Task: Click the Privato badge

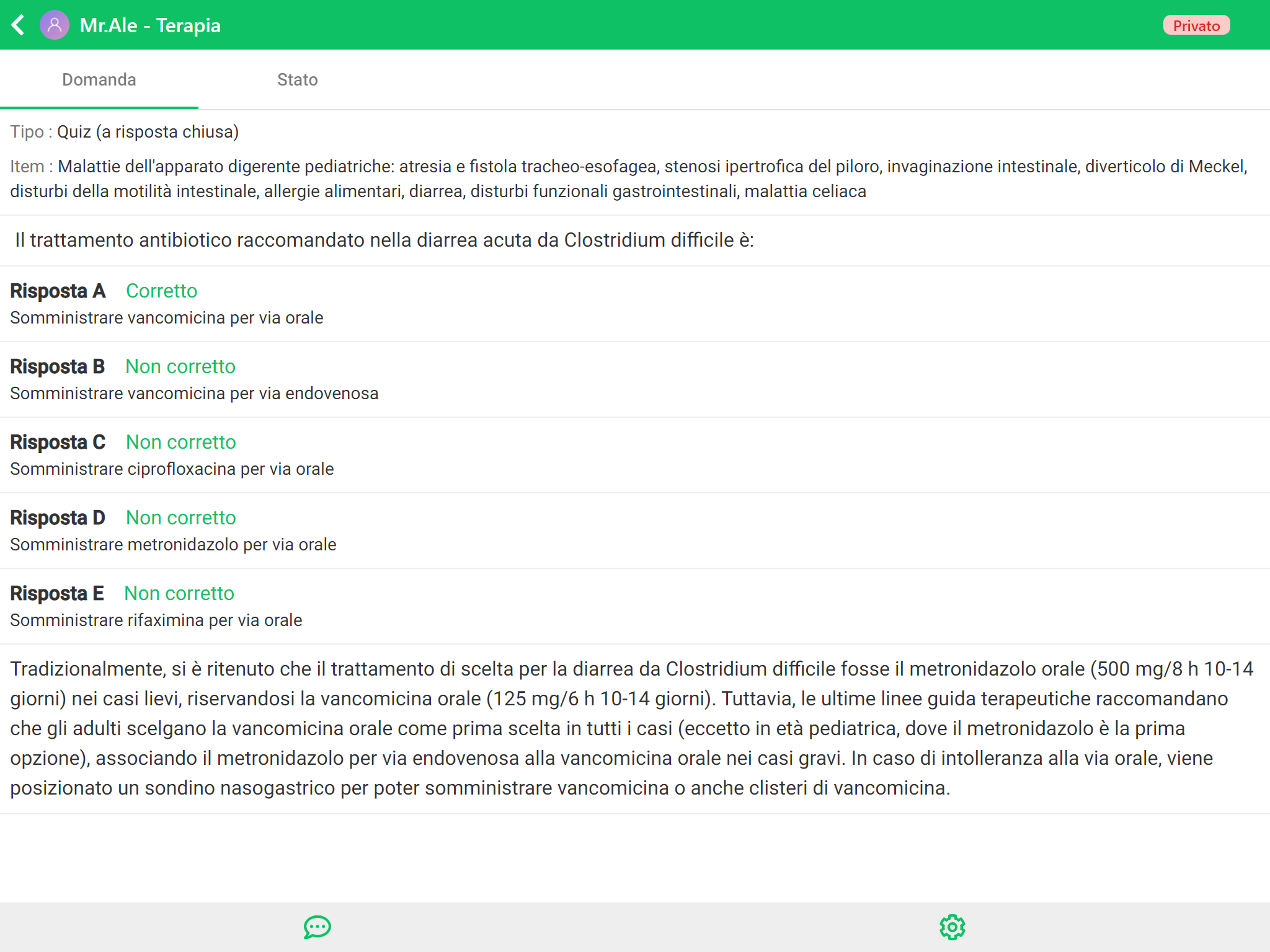Action: [x=1196, y=25]
